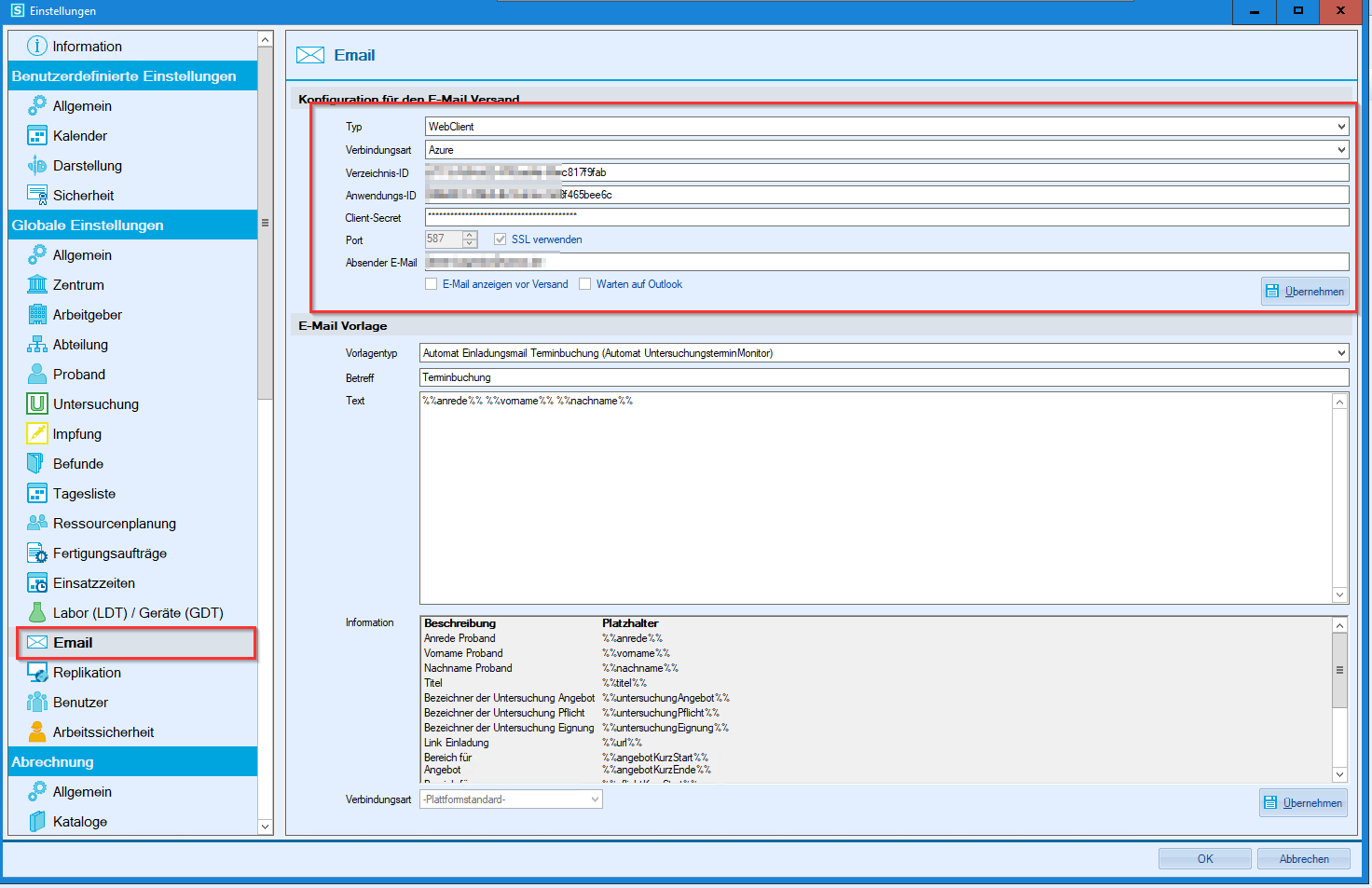Increase the Port value stepper
This screenshot has height=888, width=1372.
click(470, 235)
